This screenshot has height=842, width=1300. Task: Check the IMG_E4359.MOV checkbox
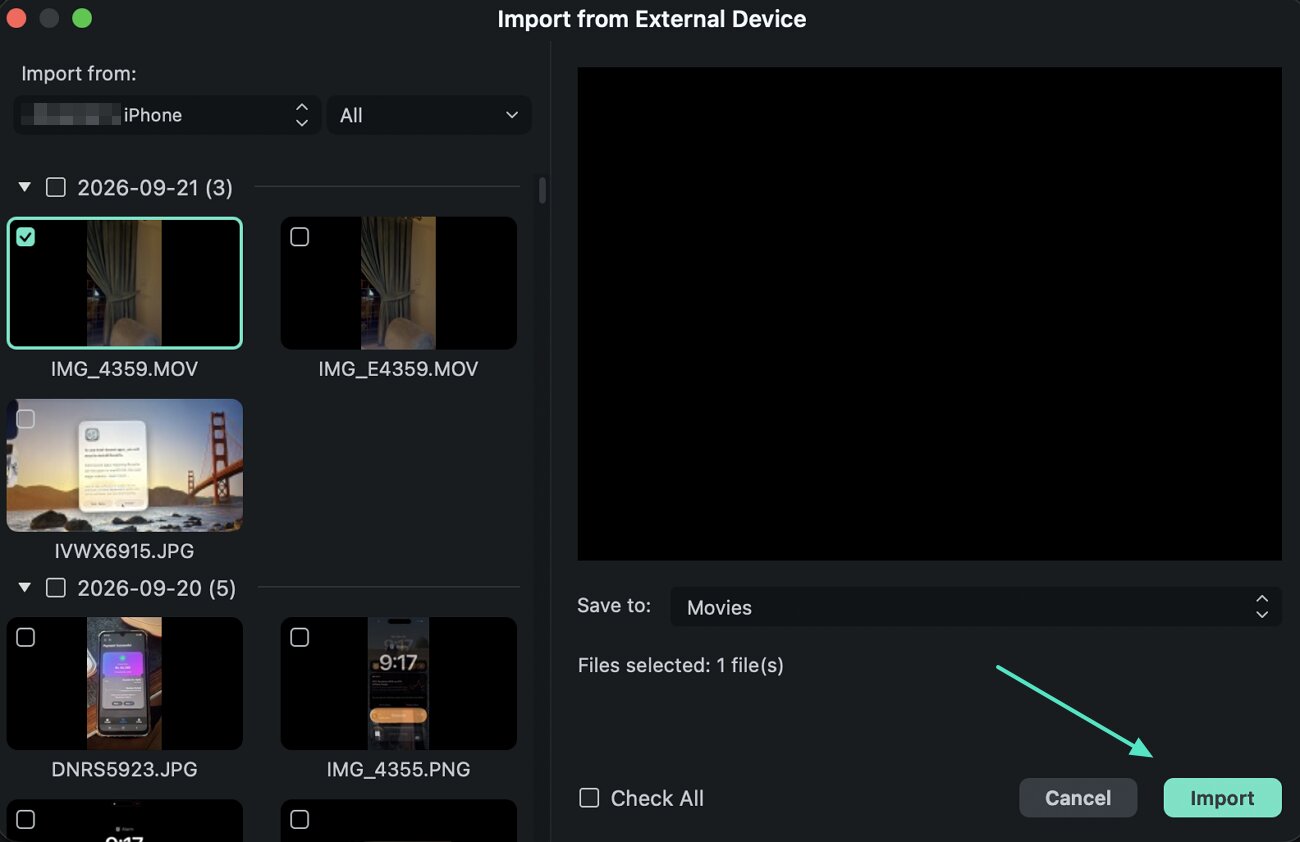coord(299,237)
